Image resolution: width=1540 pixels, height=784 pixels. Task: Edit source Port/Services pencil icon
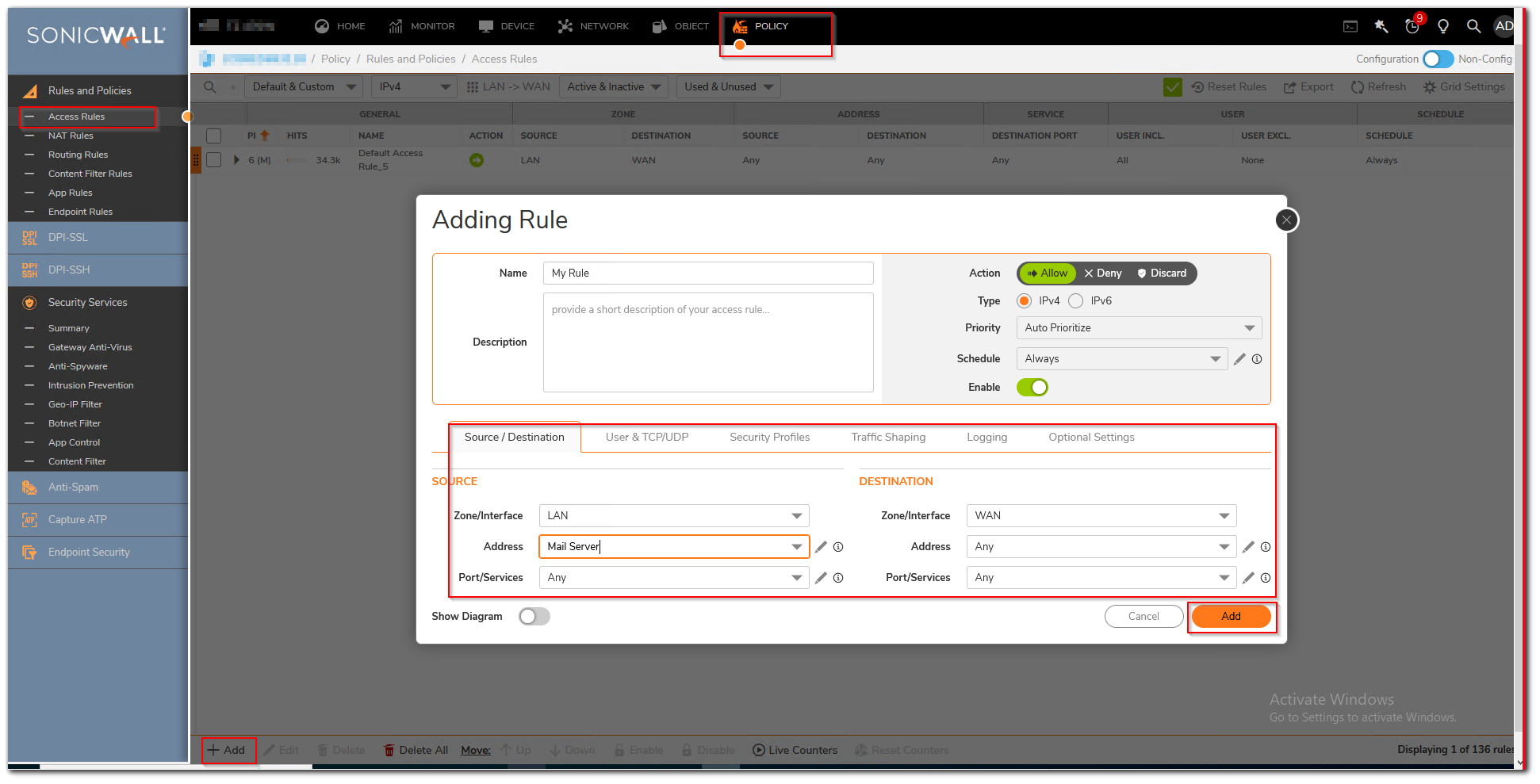tap(822, 578)
